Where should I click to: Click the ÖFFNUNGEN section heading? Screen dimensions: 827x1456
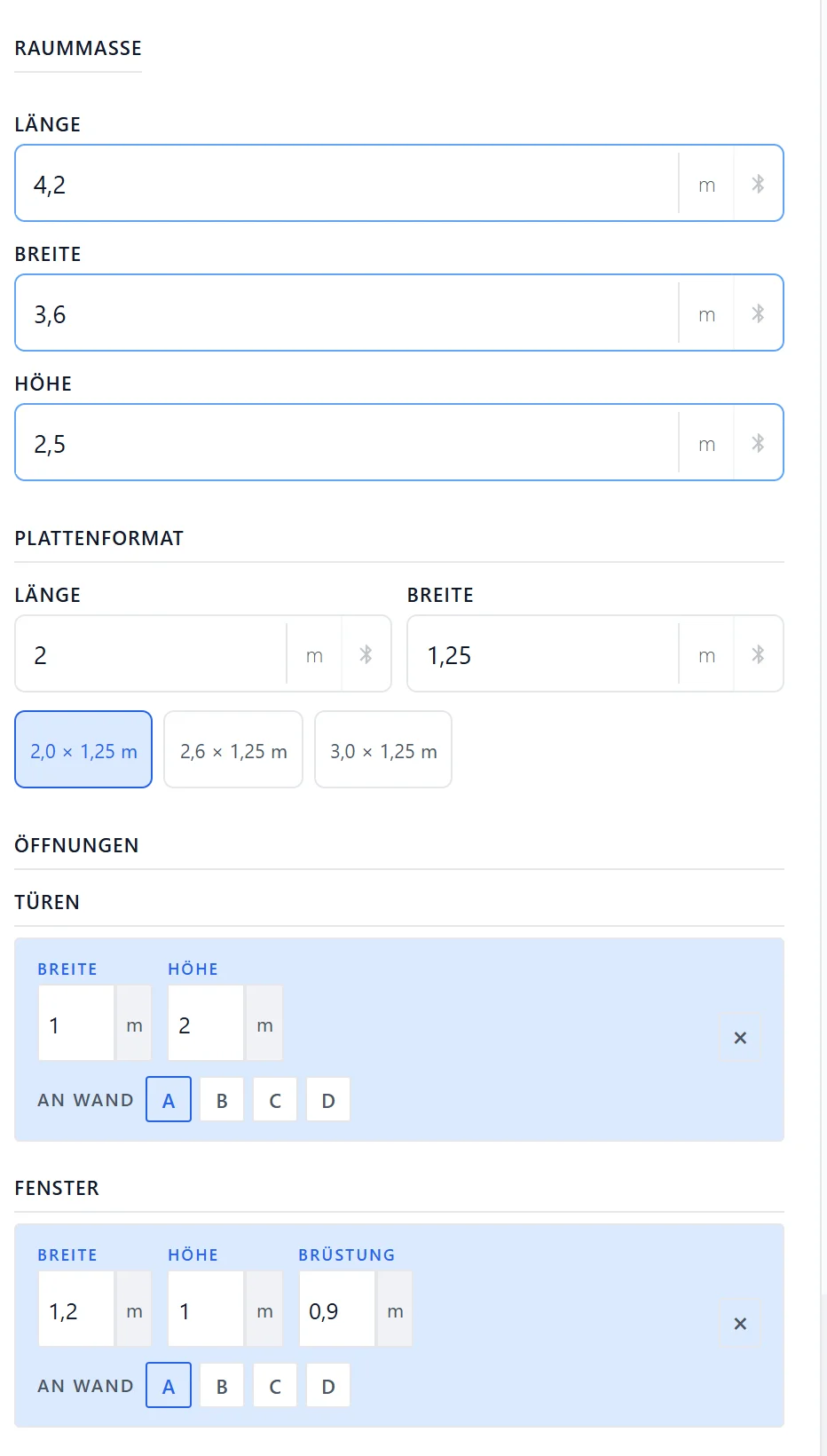point(77,845)
